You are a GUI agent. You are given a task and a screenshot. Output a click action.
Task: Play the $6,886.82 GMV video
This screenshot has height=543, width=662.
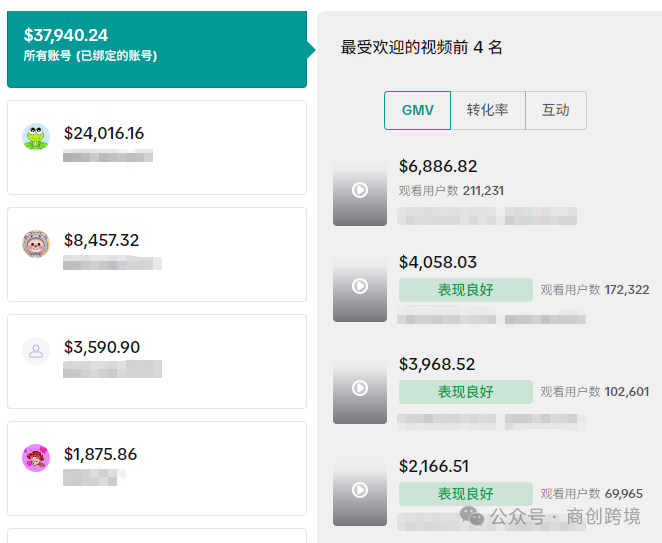[x=360, y=190]
